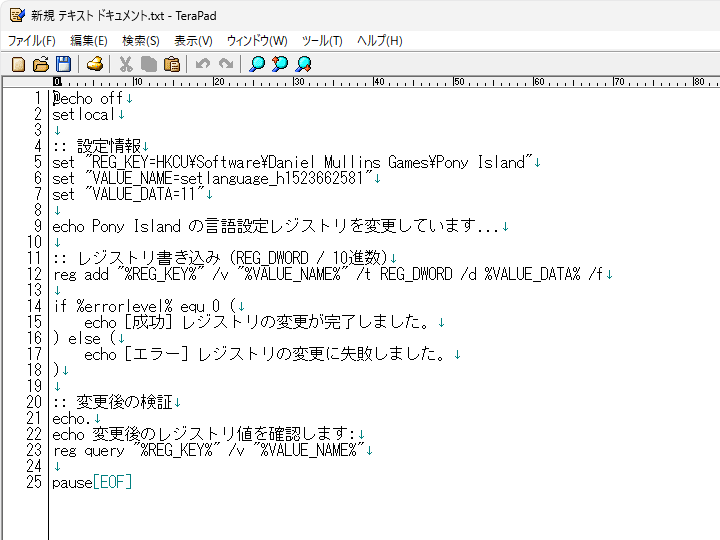This screenshot has width=720, height=540.
Task: Click "if %errorlevel% equ 0"
Action: coord(136,306)
